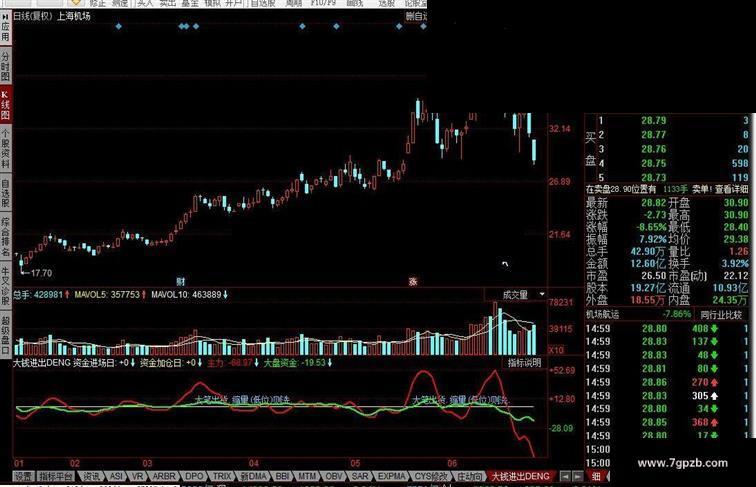
Task: Click the 买入 toolbar item
Action: click(145, 3)
